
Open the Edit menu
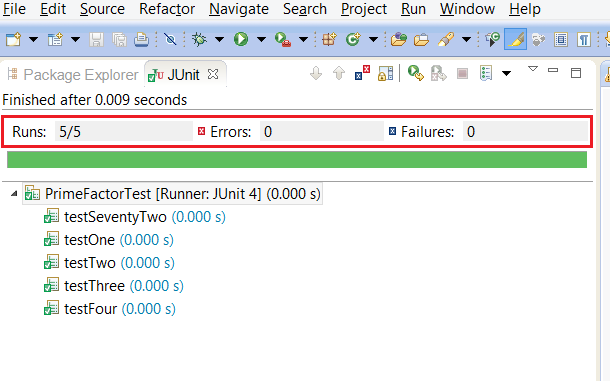(x=53, y=9)
